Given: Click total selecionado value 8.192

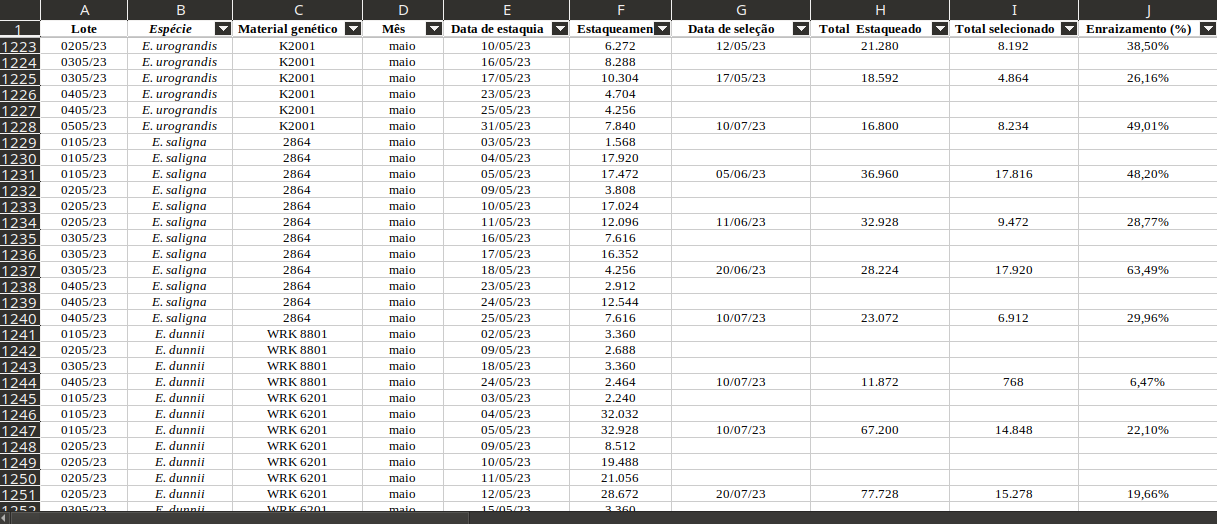Looking at the screenshot, I should click(x=1014, y=46).
